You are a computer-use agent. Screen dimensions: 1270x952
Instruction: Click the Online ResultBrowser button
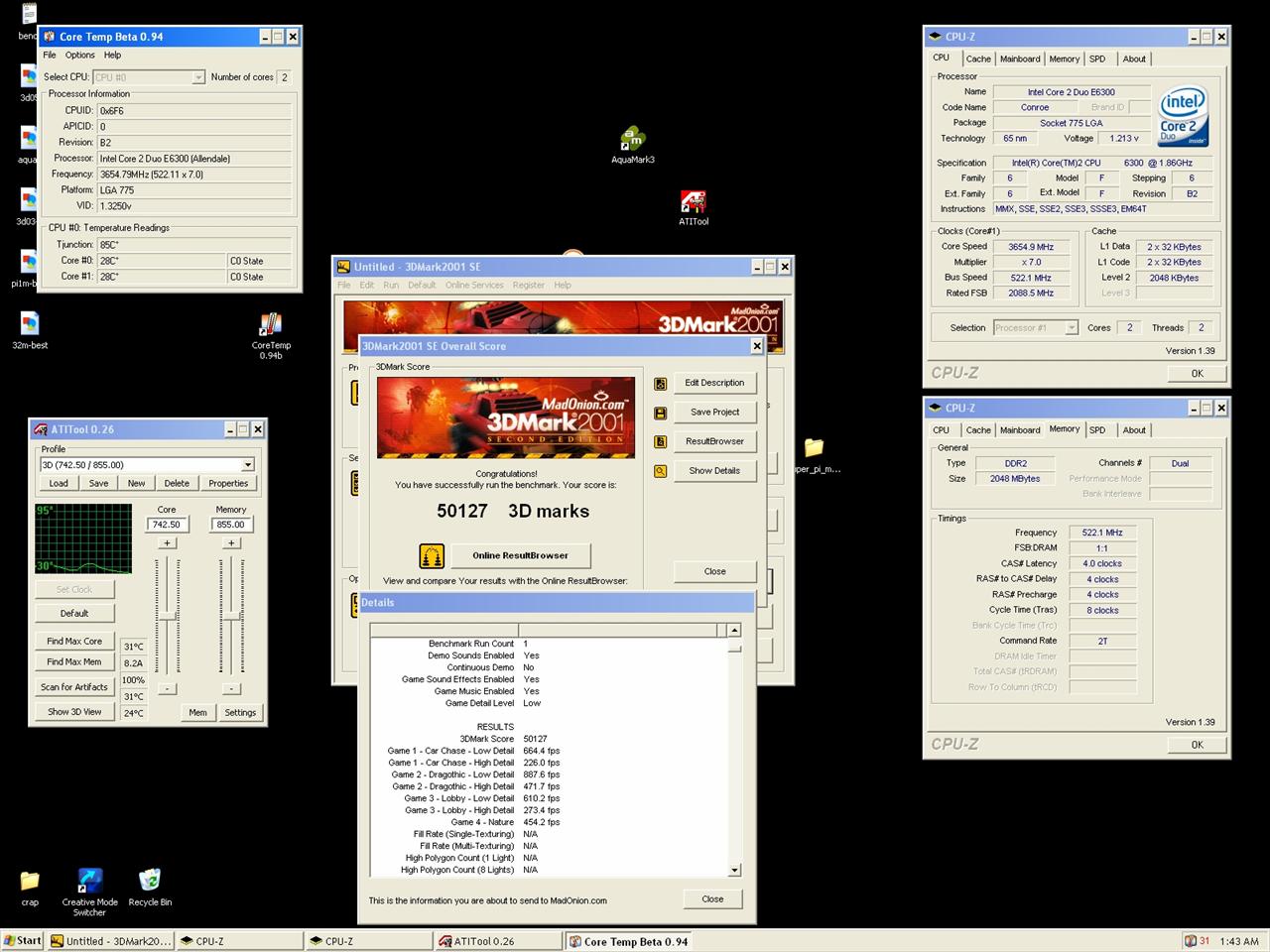pyautogui.click(x=520, y=555)
